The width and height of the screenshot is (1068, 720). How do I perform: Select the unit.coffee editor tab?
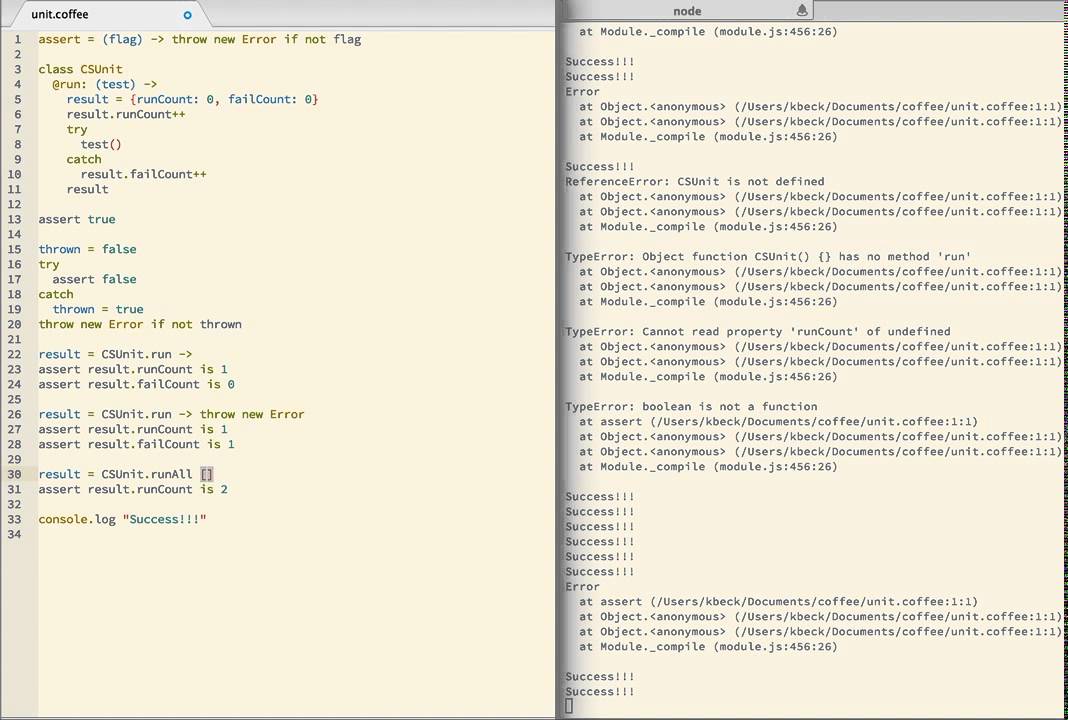108,14
